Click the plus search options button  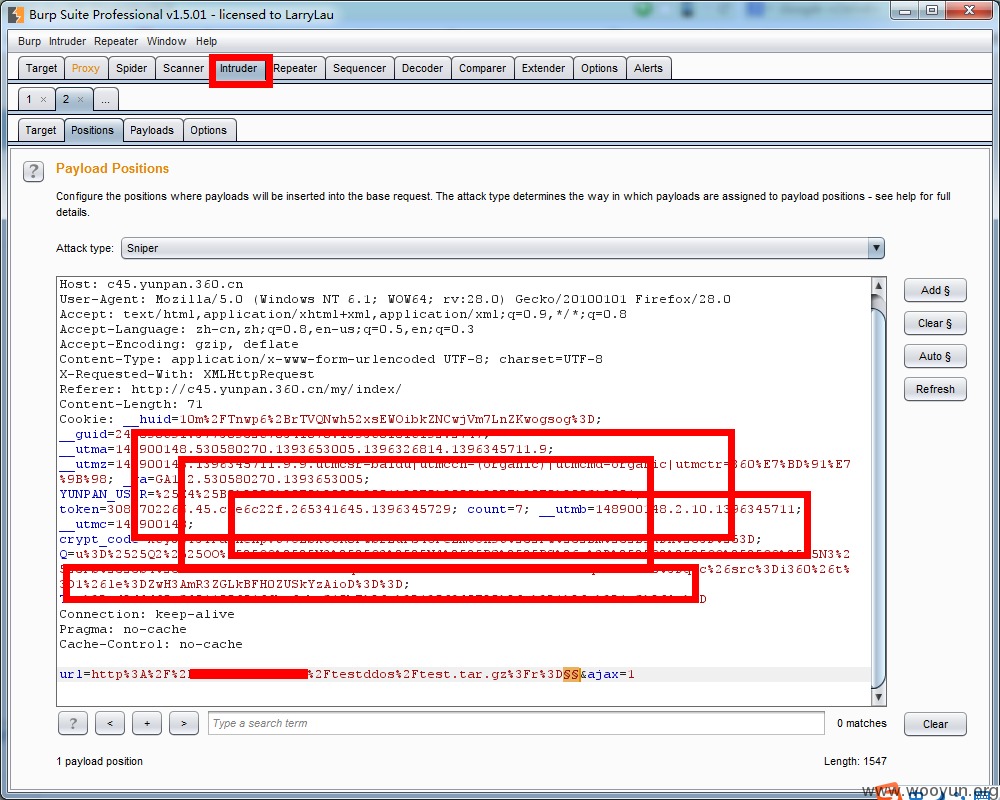147,723
